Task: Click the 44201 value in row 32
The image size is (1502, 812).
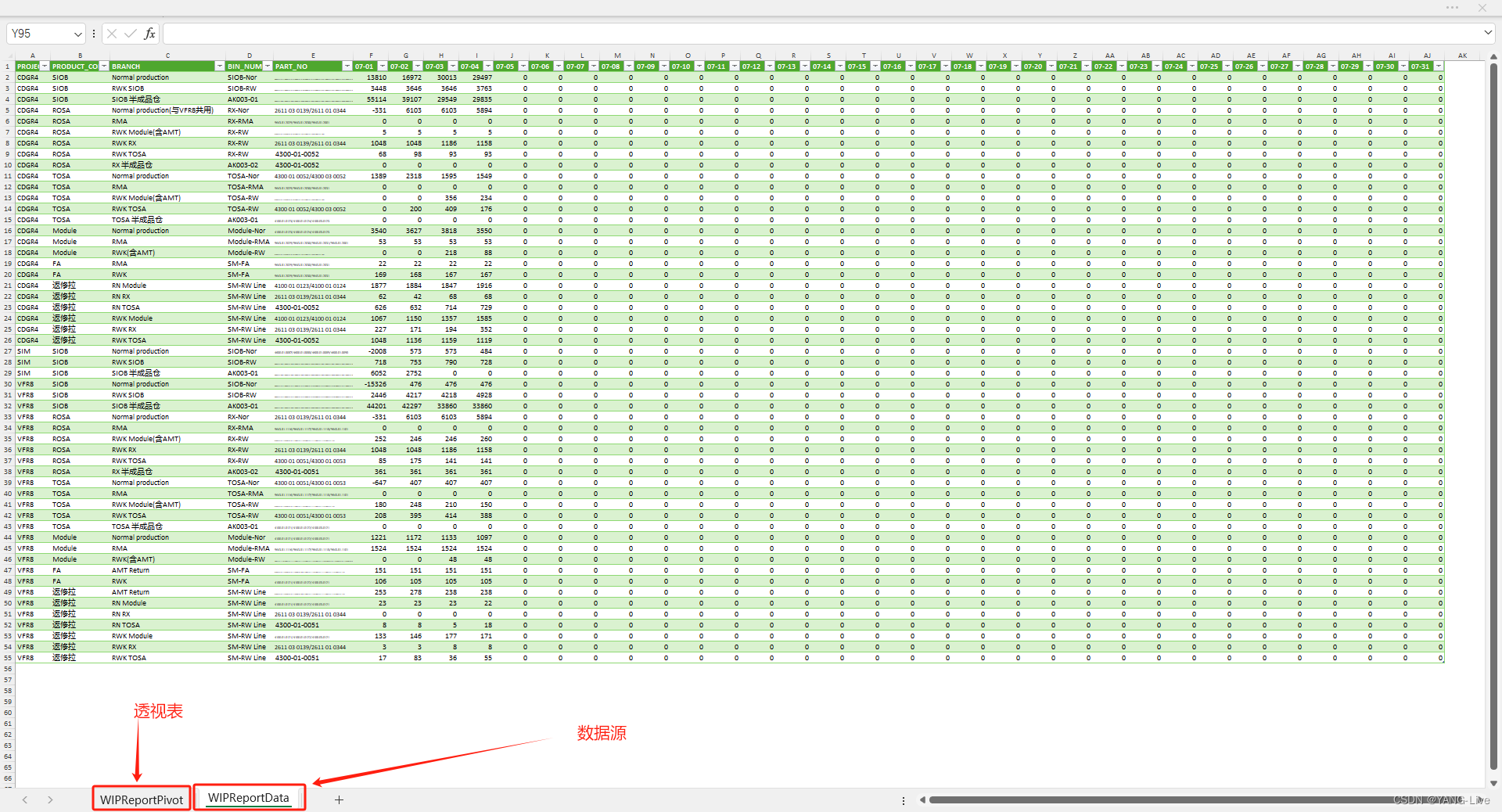Action: point(370,406)
